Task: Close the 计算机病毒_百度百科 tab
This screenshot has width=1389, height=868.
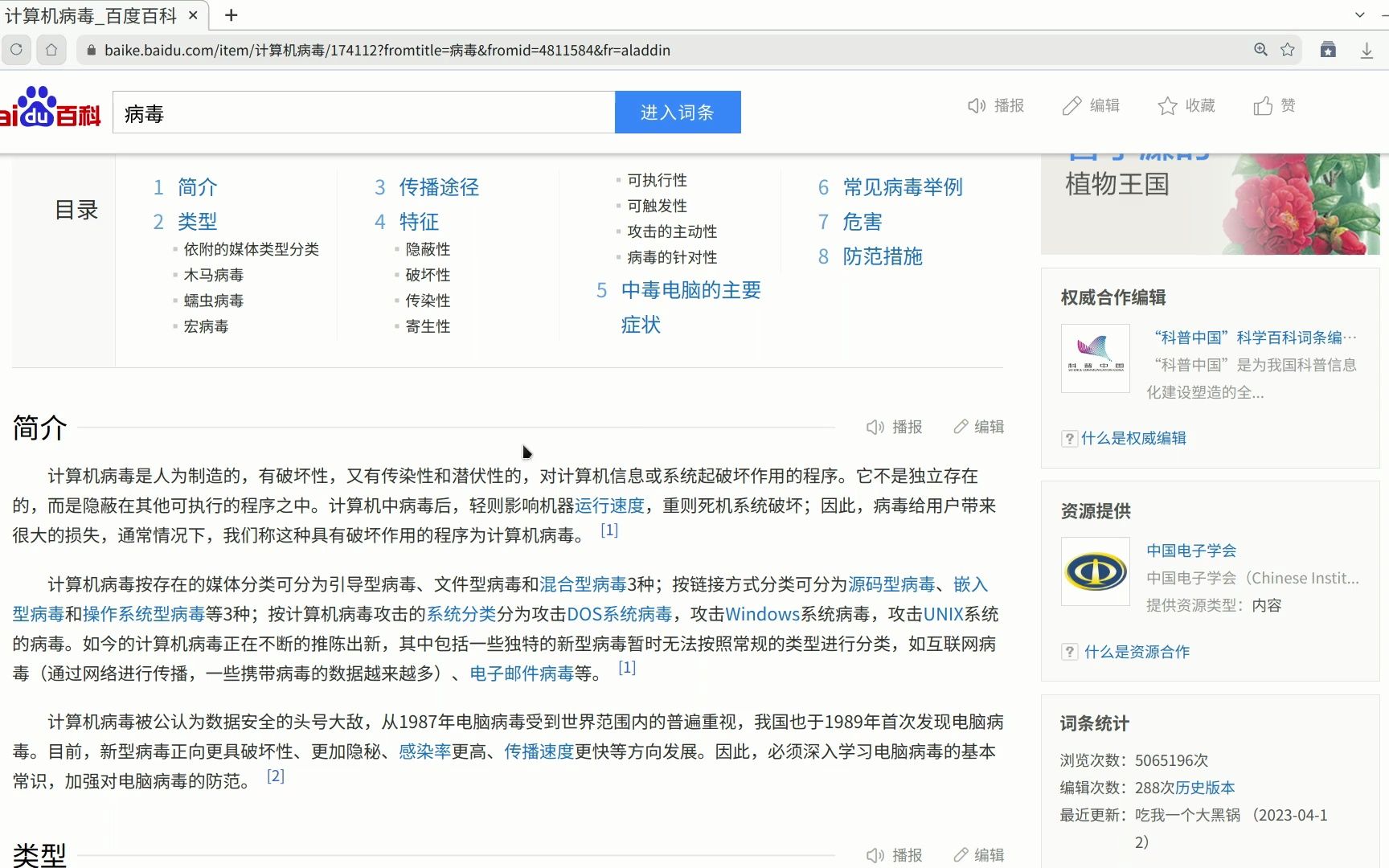Action: point(193,15)
